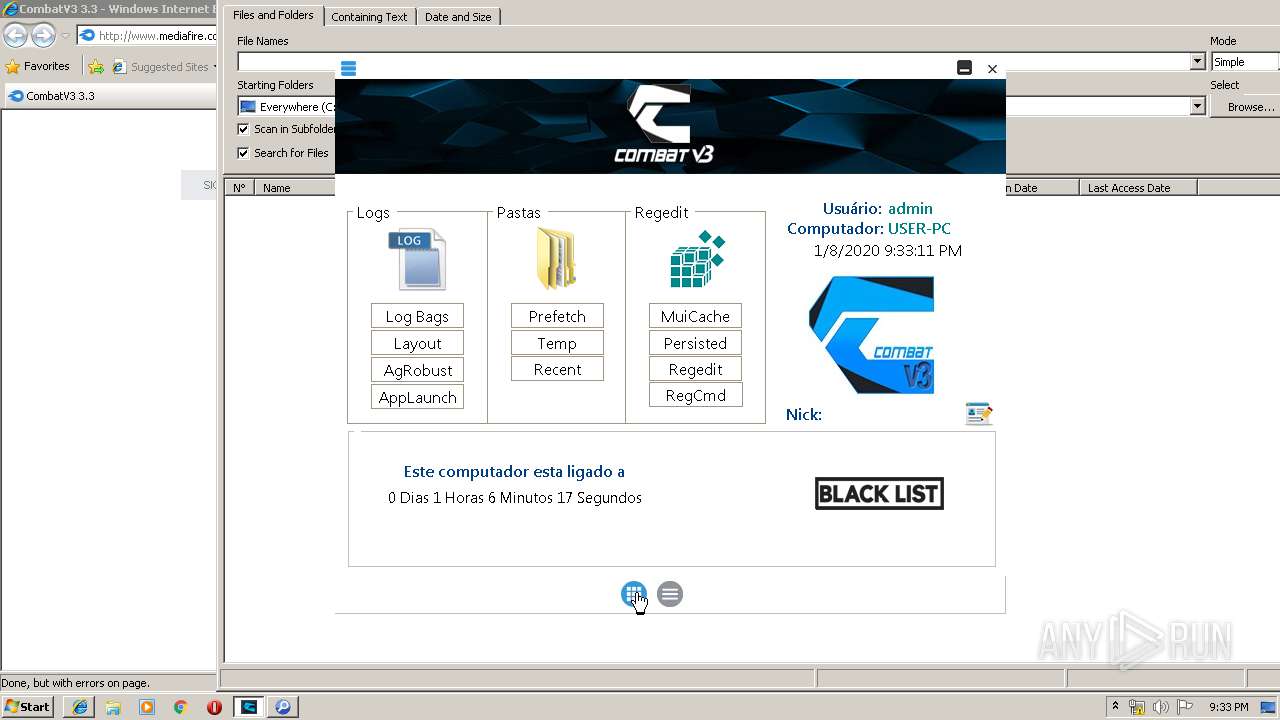Screen dimensions: 1280x720
Task: Click the Persisted registry button
Action: [x=695, y=343]
